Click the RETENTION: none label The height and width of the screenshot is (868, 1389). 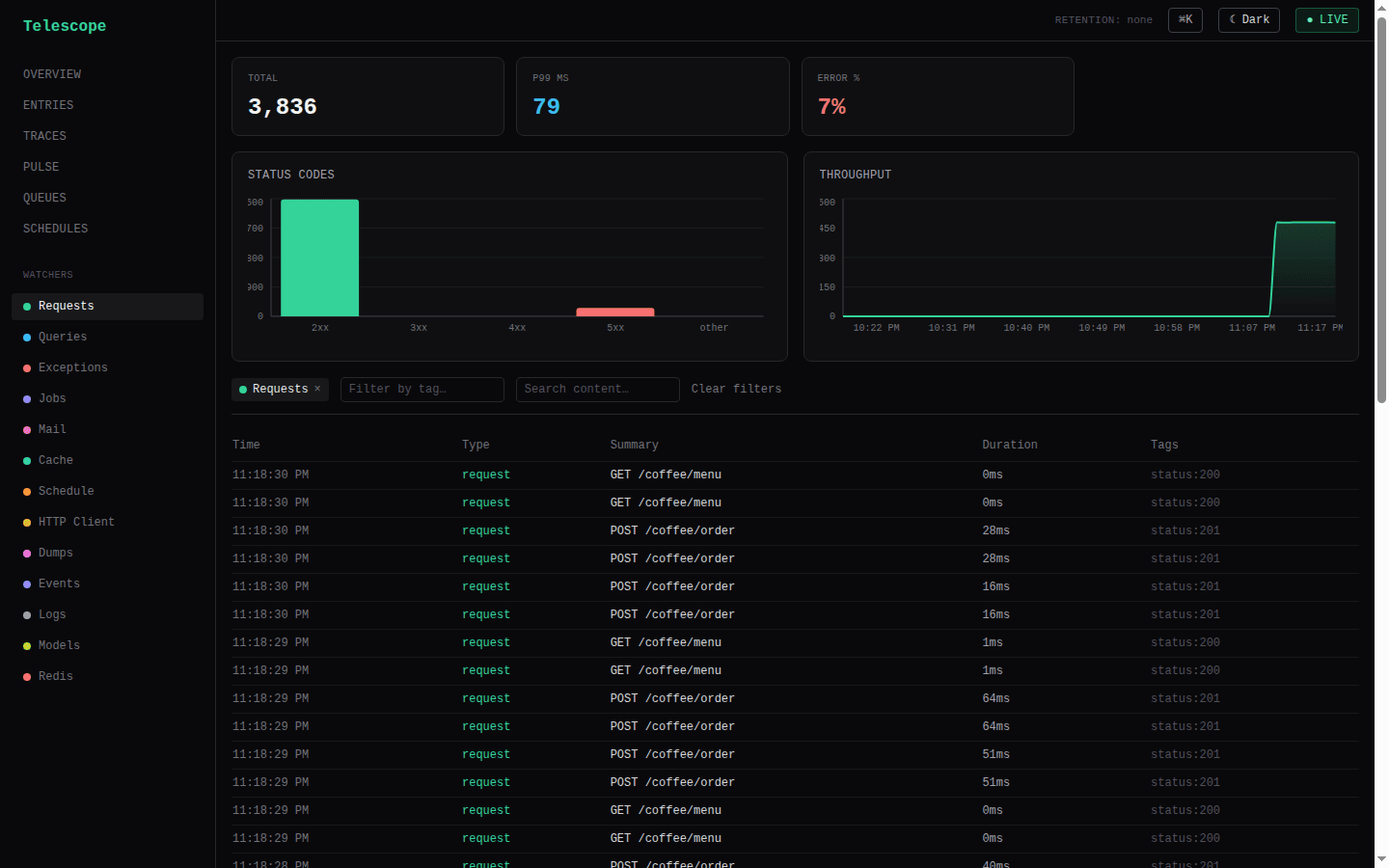(1103, 20)
